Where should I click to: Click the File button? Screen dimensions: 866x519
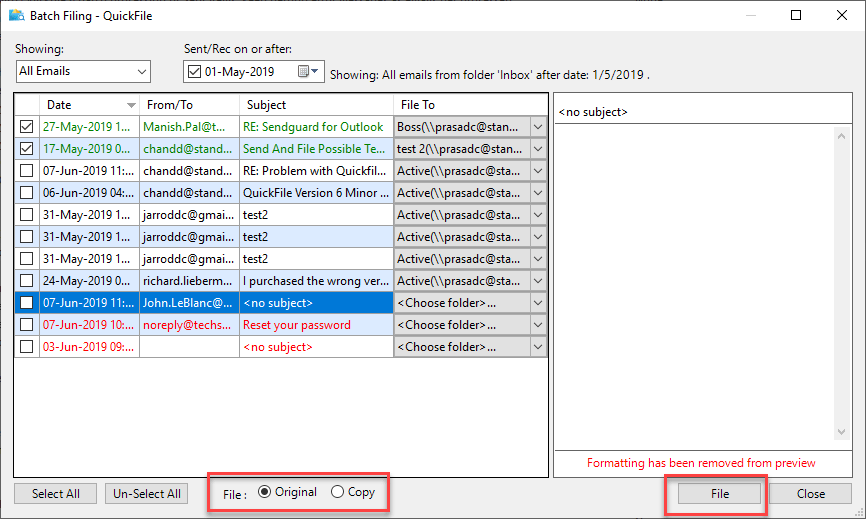[720, 494]
